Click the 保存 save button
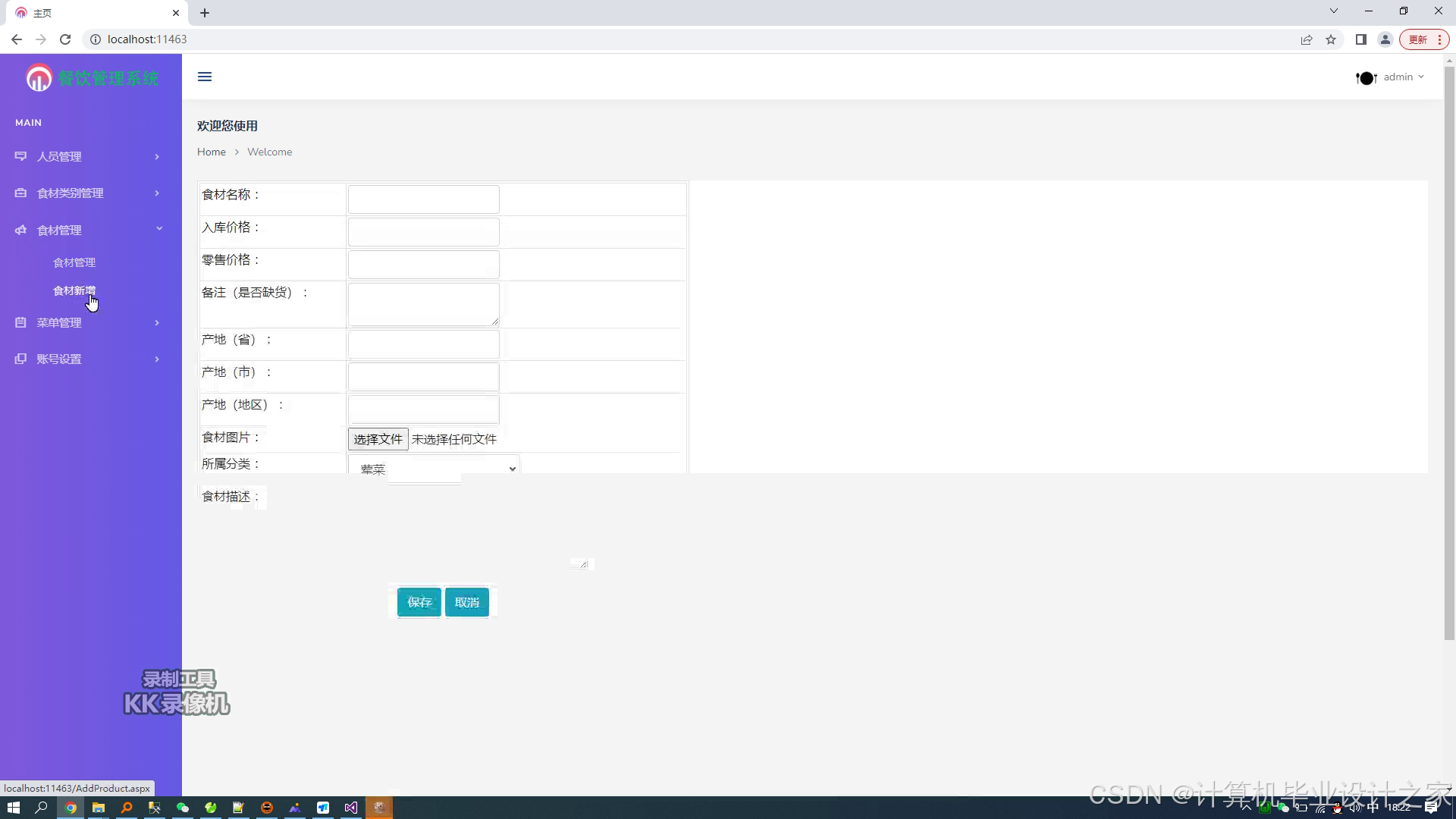This screenshot has height=819, width=1456. click(419, 602)
